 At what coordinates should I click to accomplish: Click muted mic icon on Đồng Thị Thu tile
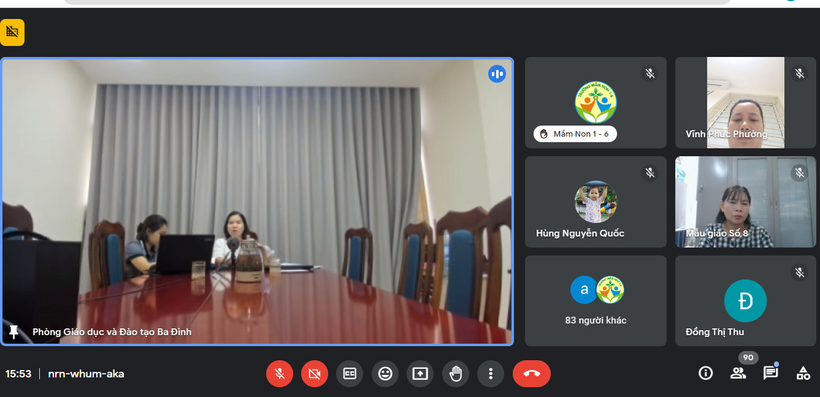[x=799, y=272]
